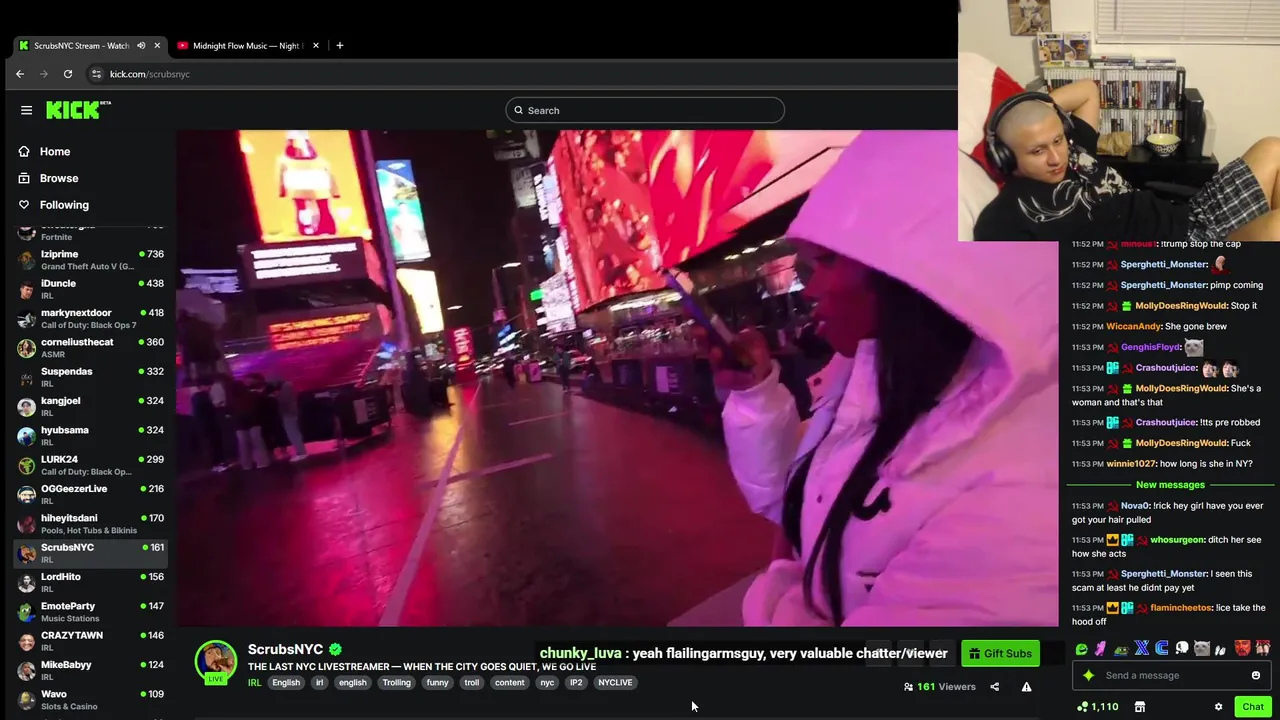Image resolution: width=1280 pixels, height=720 pixels.
Task: Open kangjoel channel in sidebar
Action: pos(90,407)
